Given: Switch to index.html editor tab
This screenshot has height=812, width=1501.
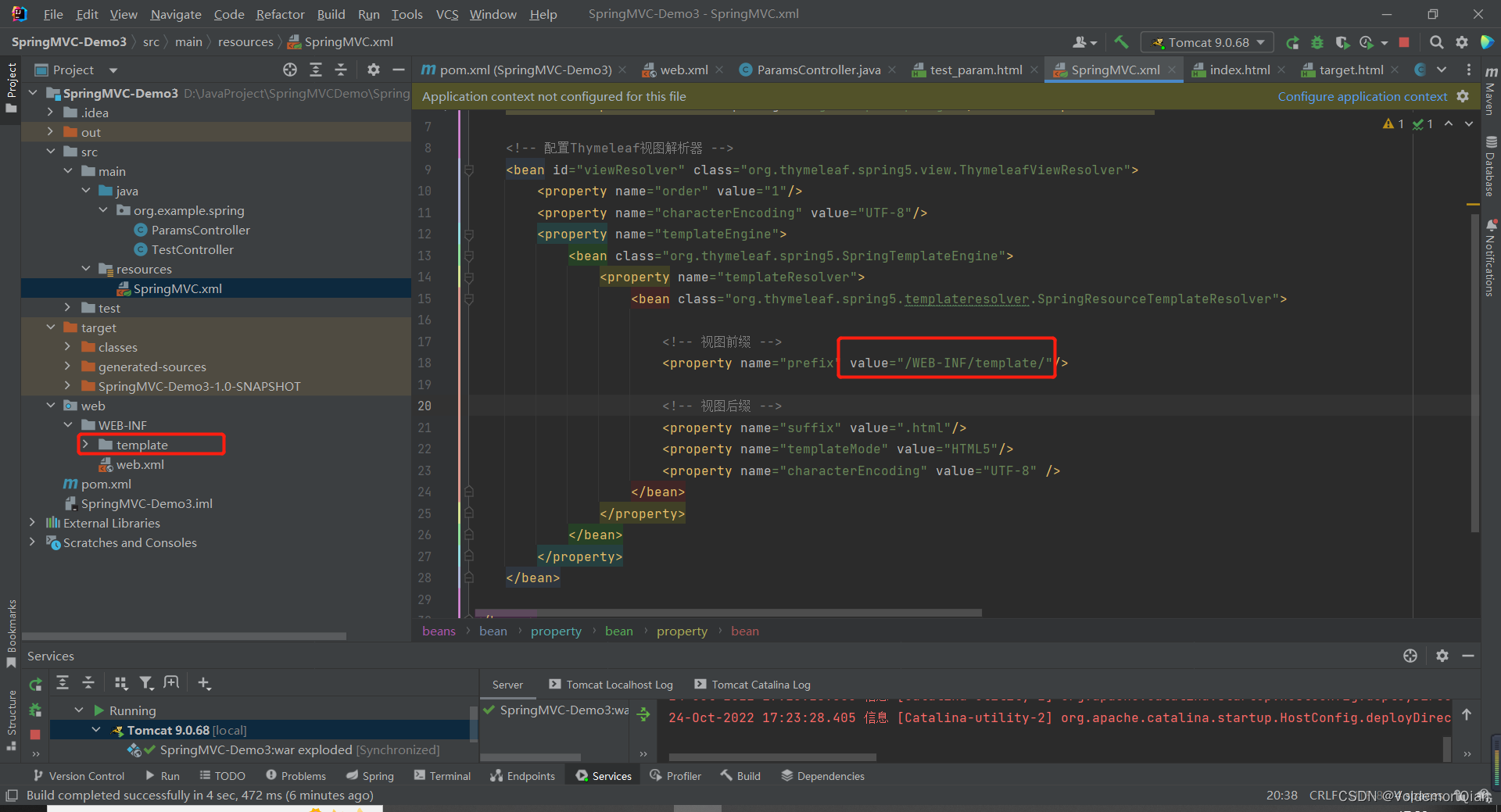Looking at the screenshot, I should (1238, 70).
